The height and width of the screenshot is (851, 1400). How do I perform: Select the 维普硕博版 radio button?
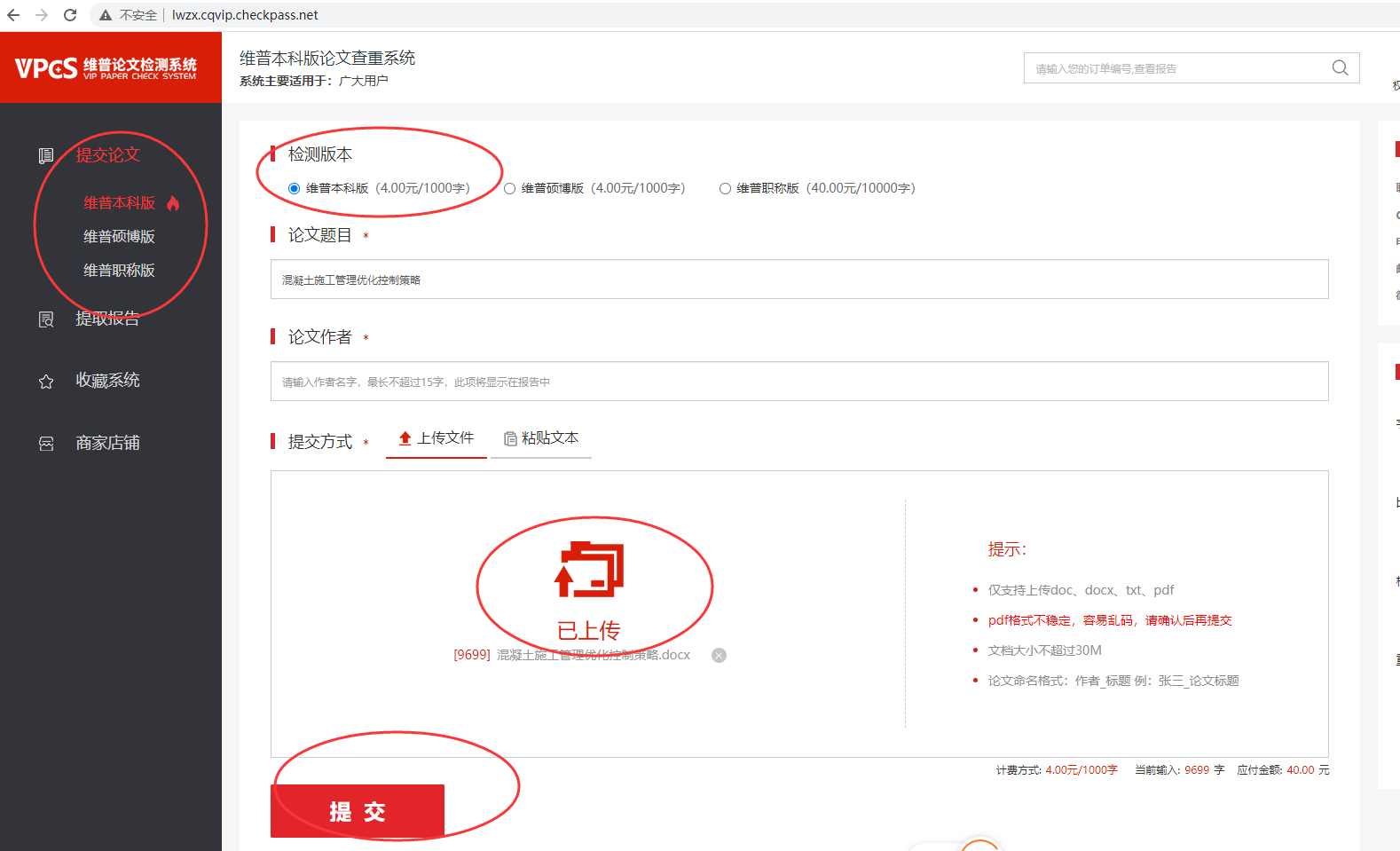click(509, 188)
